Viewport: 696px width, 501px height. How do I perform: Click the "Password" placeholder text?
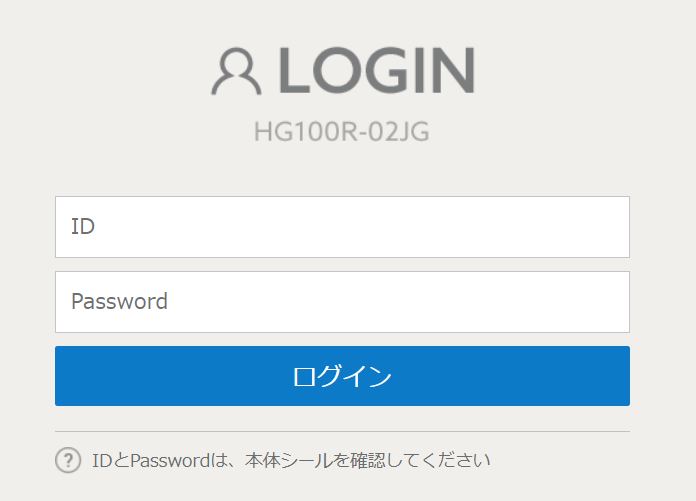(119, 301)
